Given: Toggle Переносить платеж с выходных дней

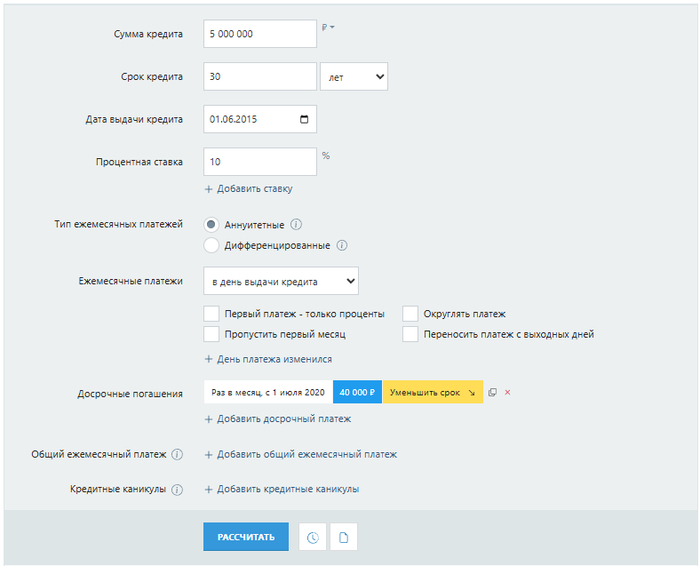Looking at the screenshot, I should tap(410, 334).
